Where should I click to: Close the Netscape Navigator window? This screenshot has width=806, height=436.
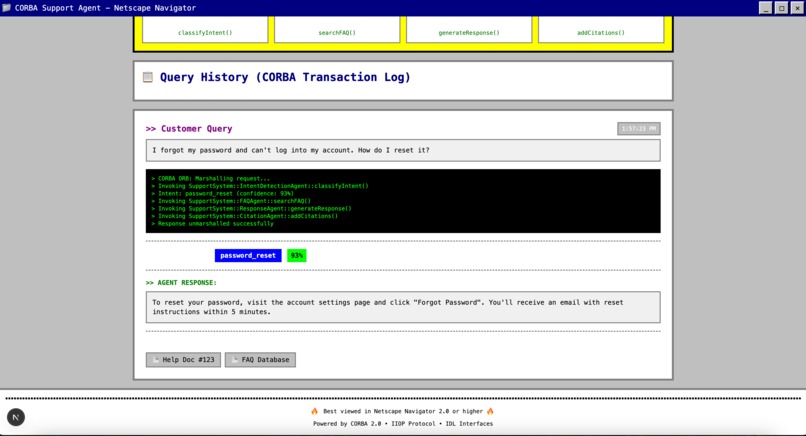pos(797,8)
